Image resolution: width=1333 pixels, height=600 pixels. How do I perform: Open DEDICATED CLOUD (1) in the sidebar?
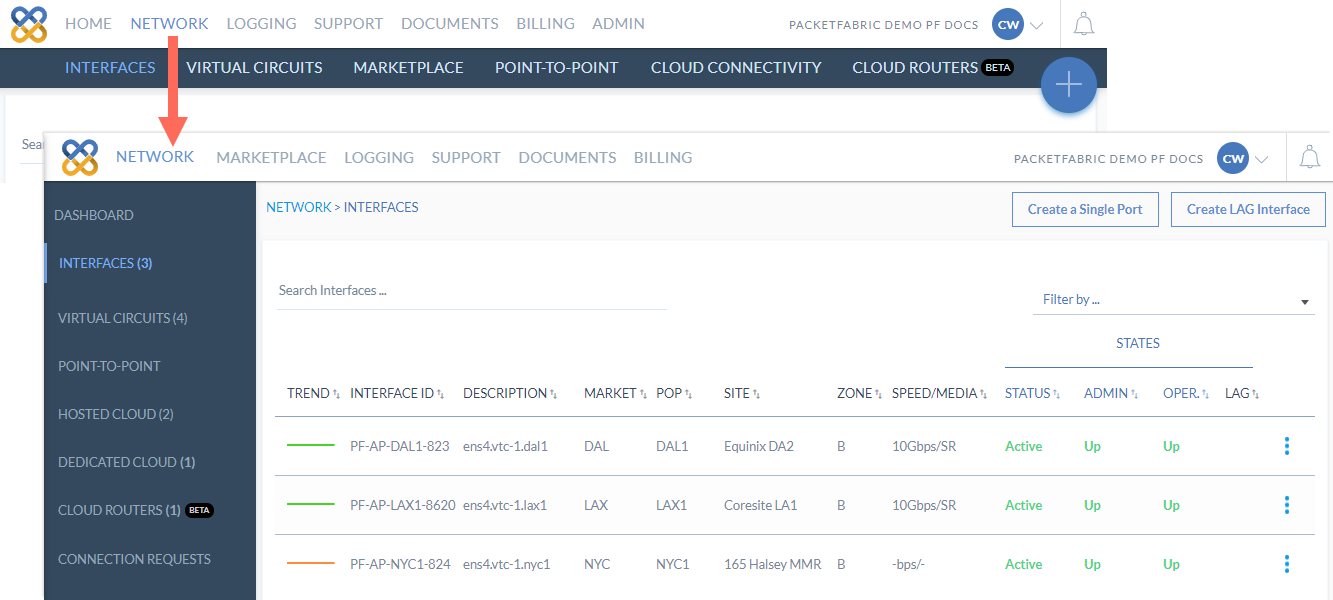tap(127, 462)
